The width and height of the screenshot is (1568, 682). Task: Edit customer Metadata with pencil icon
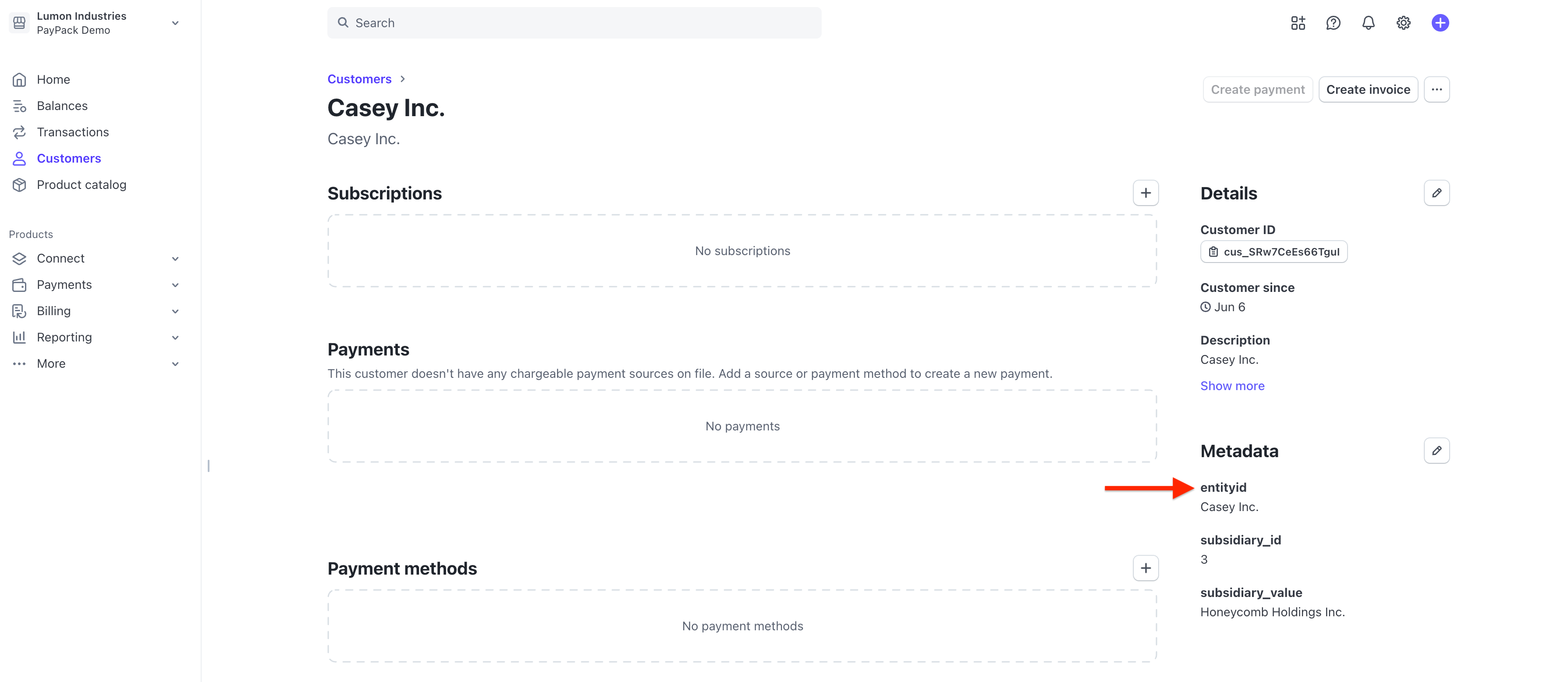pyautogui.click(x=1437, y=451)
